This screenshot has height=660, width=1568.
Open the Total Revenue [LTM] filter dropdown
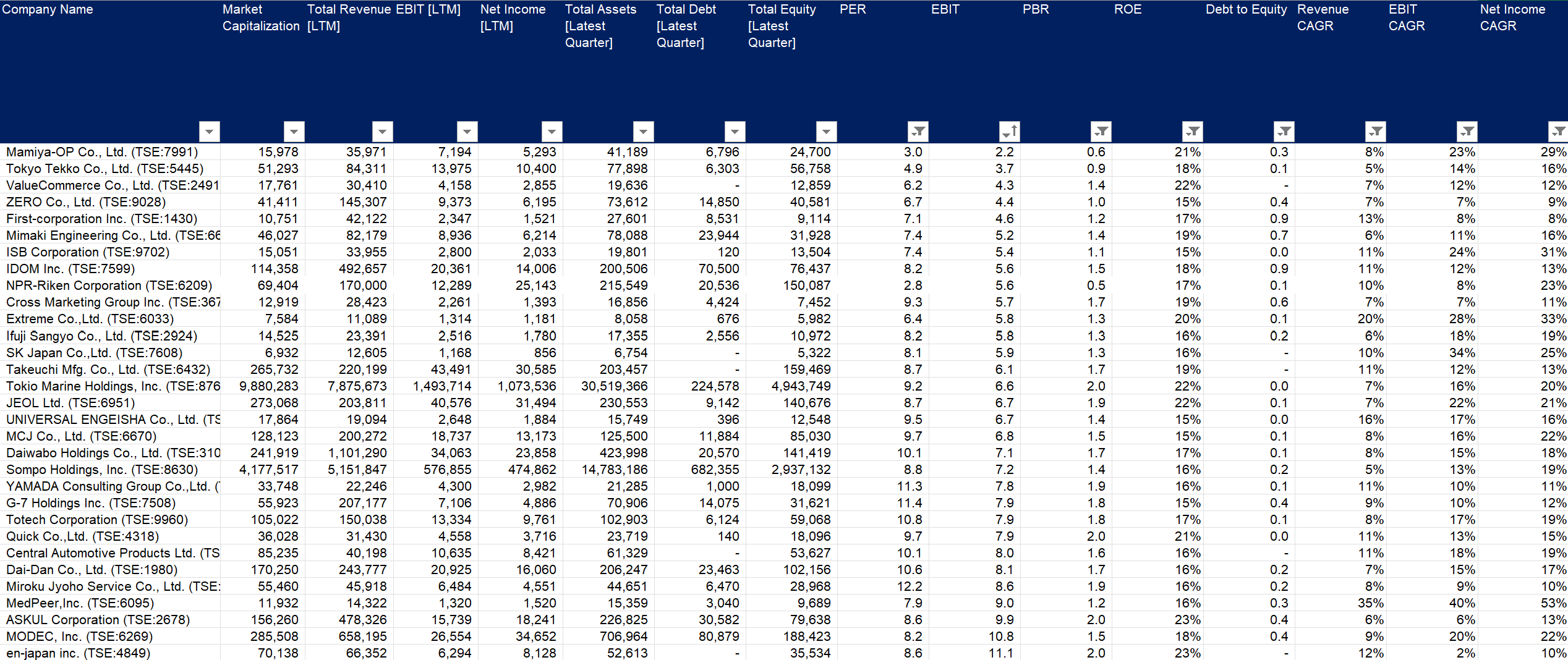[x=383, y=132]
